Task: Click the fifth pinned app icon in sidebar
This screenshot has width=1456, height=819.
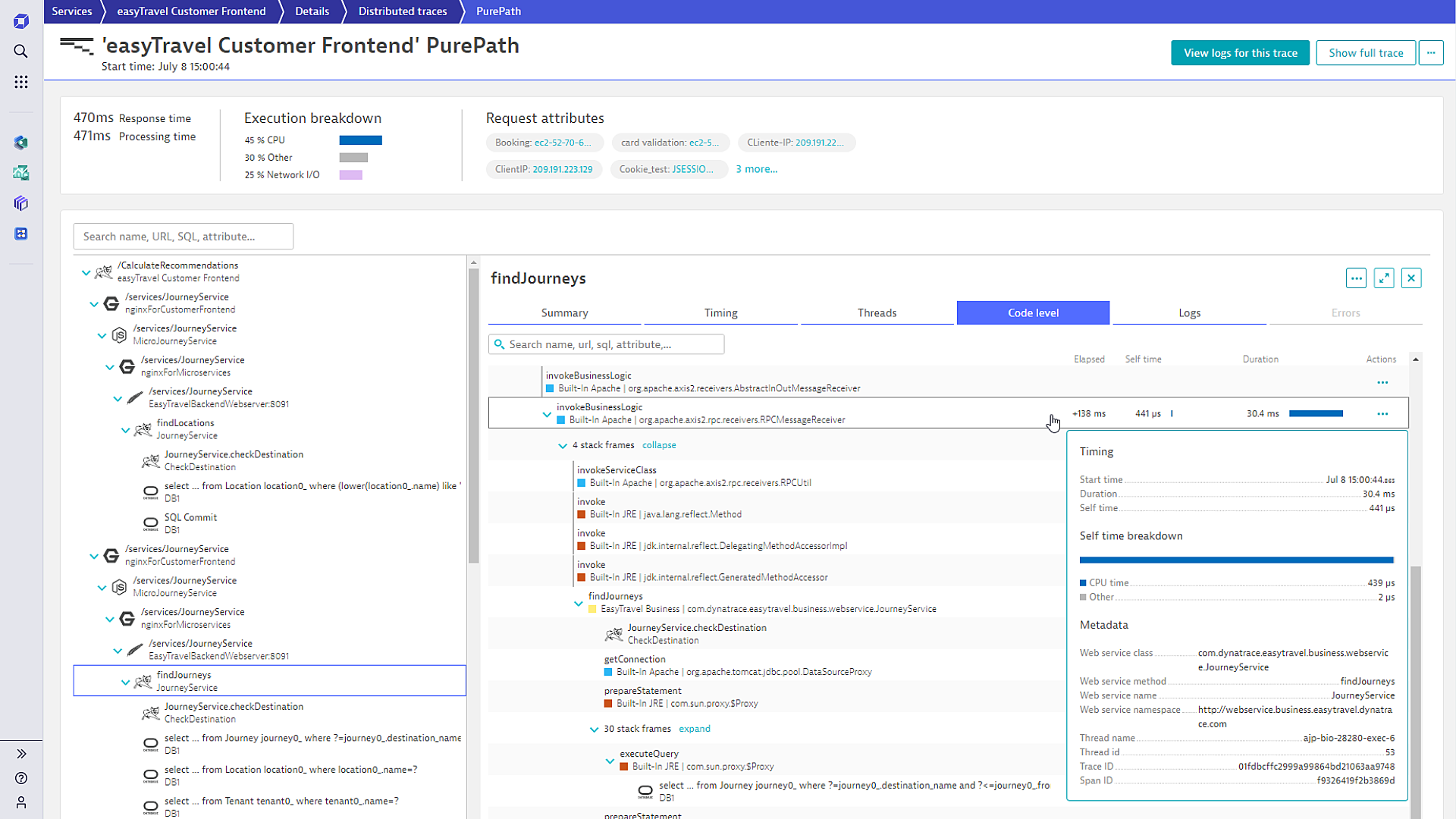Action: pyautogui.click(x=21, y=173)
